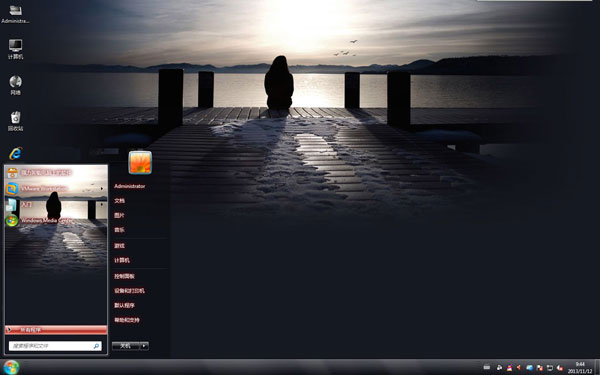Open 文档 (Documents) in Start menu
The image size is (600, 375).
click(x=119, y=201)
